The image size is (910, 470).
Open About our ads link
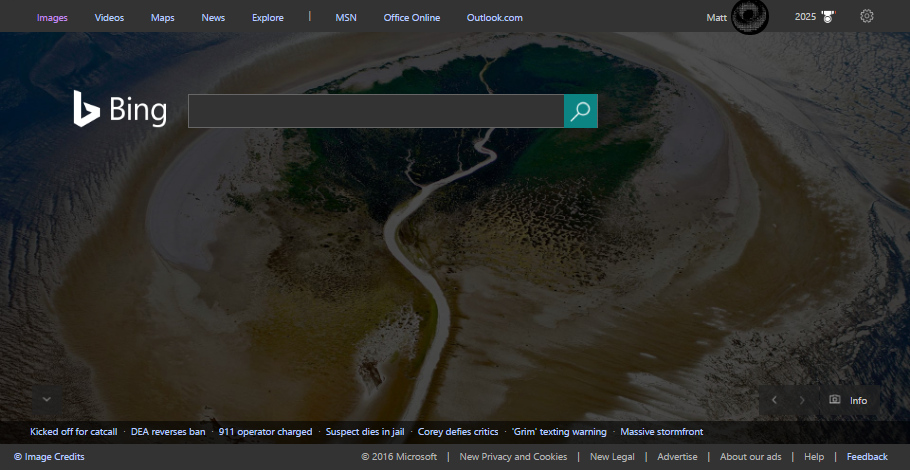[x=750, y=457]
